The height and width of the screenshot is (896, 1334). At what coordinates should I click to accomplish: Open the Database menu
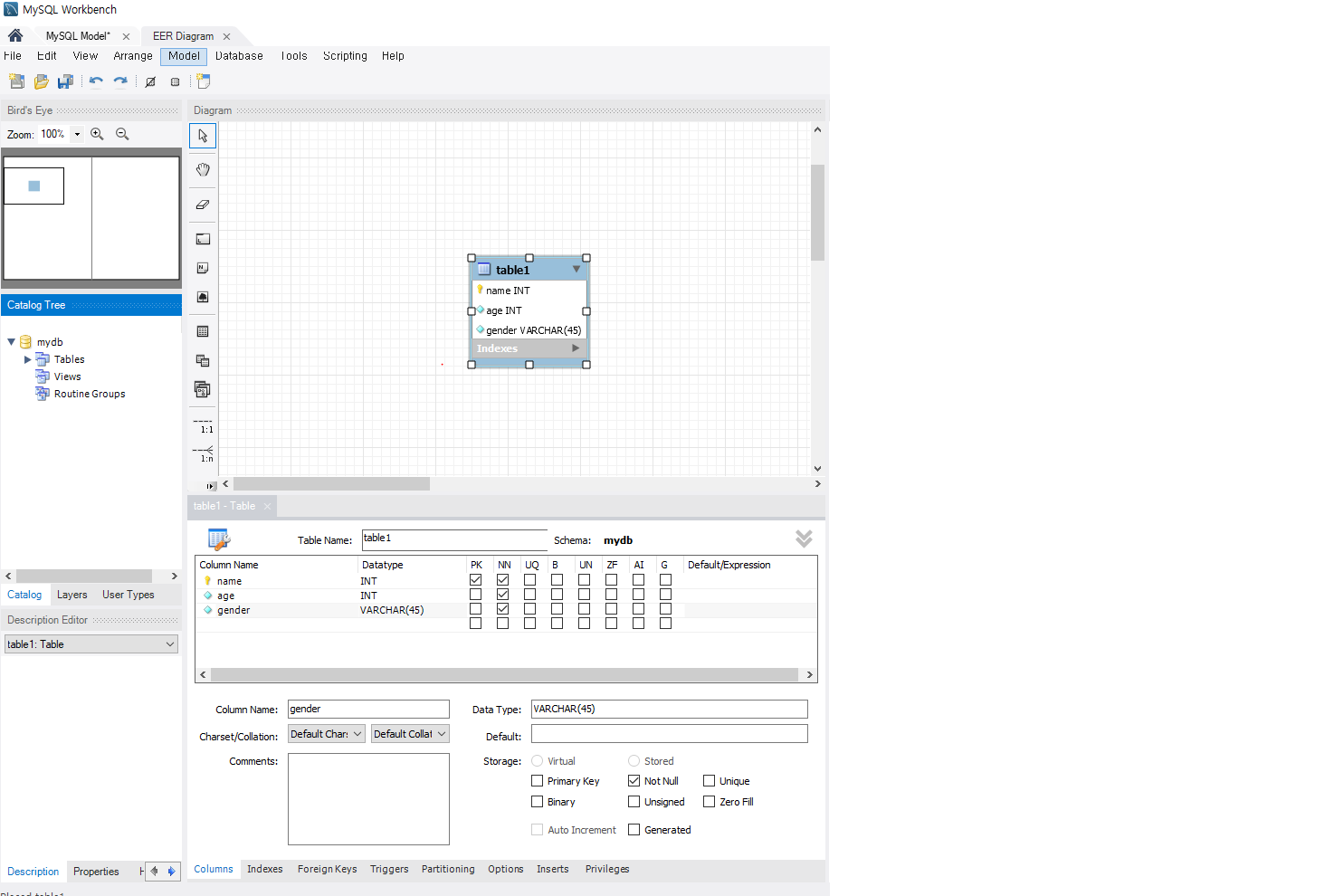click(239, 56)
